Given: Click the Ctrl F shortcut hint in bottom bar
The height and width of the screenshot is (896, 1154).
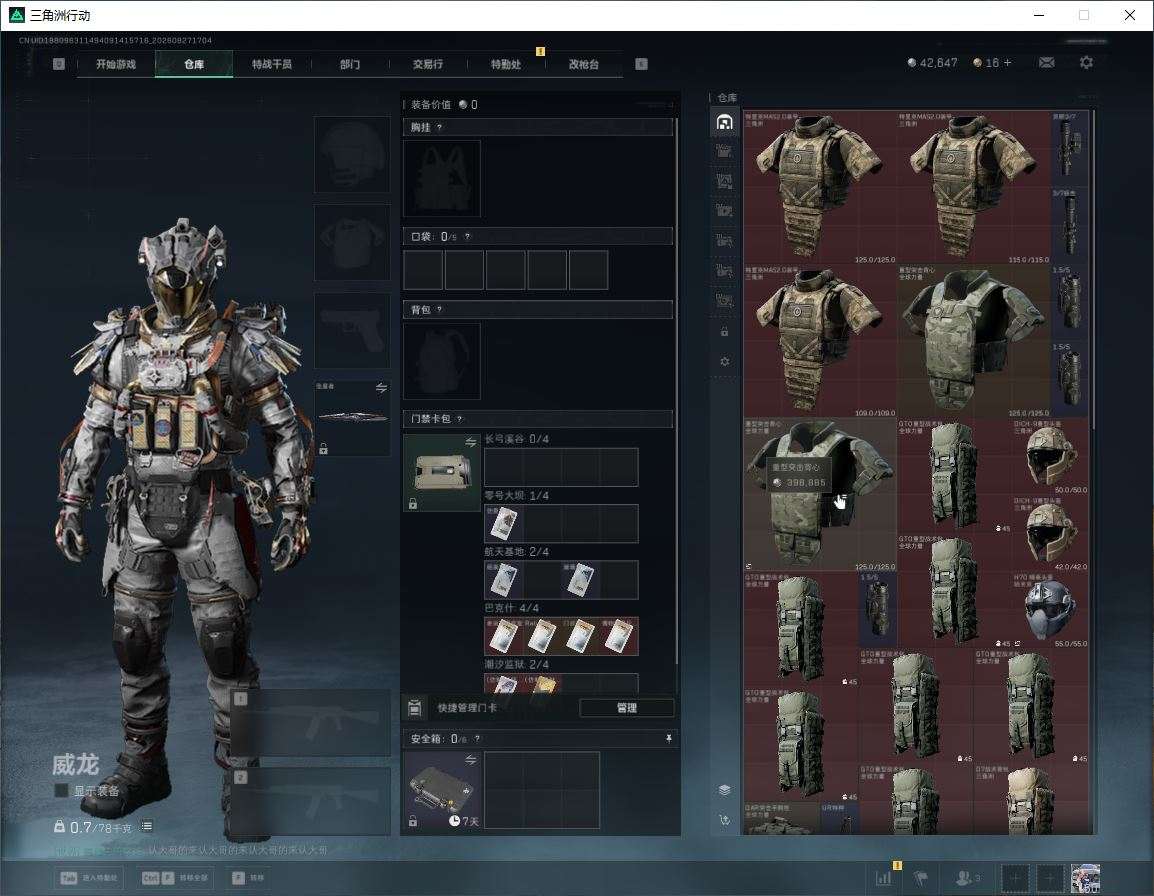Looking at the screenshot, I should 175,878.
